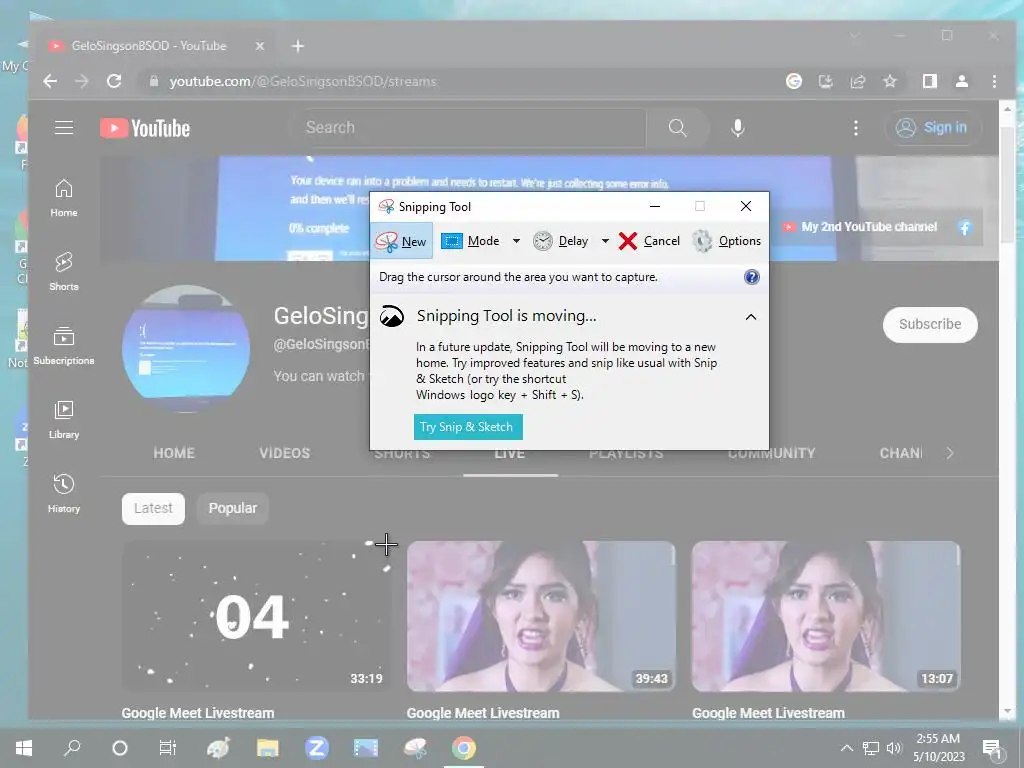The image size is (1024, 768).
Task: Switch to the channel VIDEOS tab
Action: pyautogui.click(x=285, y=453)
